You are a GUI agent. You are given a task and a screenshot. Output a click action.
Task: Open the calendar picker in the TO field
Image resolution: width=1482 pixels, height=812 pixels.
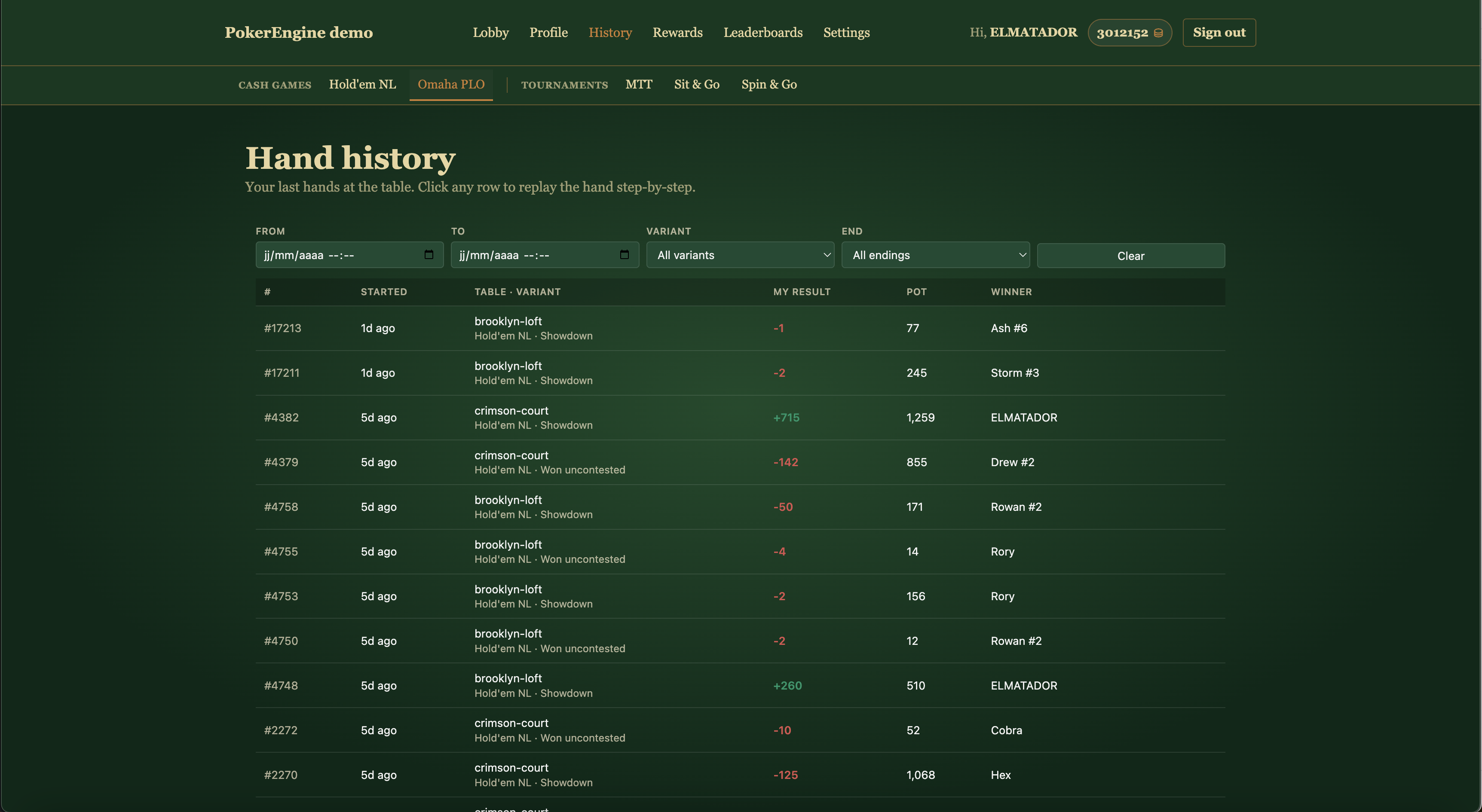point(624,255)
